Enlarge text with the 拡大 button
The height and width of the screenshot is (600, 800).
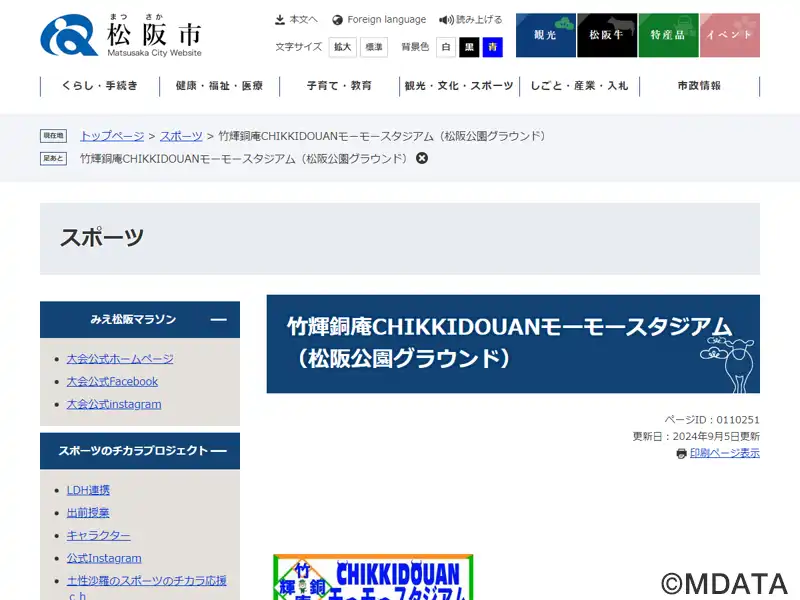click(x=343, y=47)
